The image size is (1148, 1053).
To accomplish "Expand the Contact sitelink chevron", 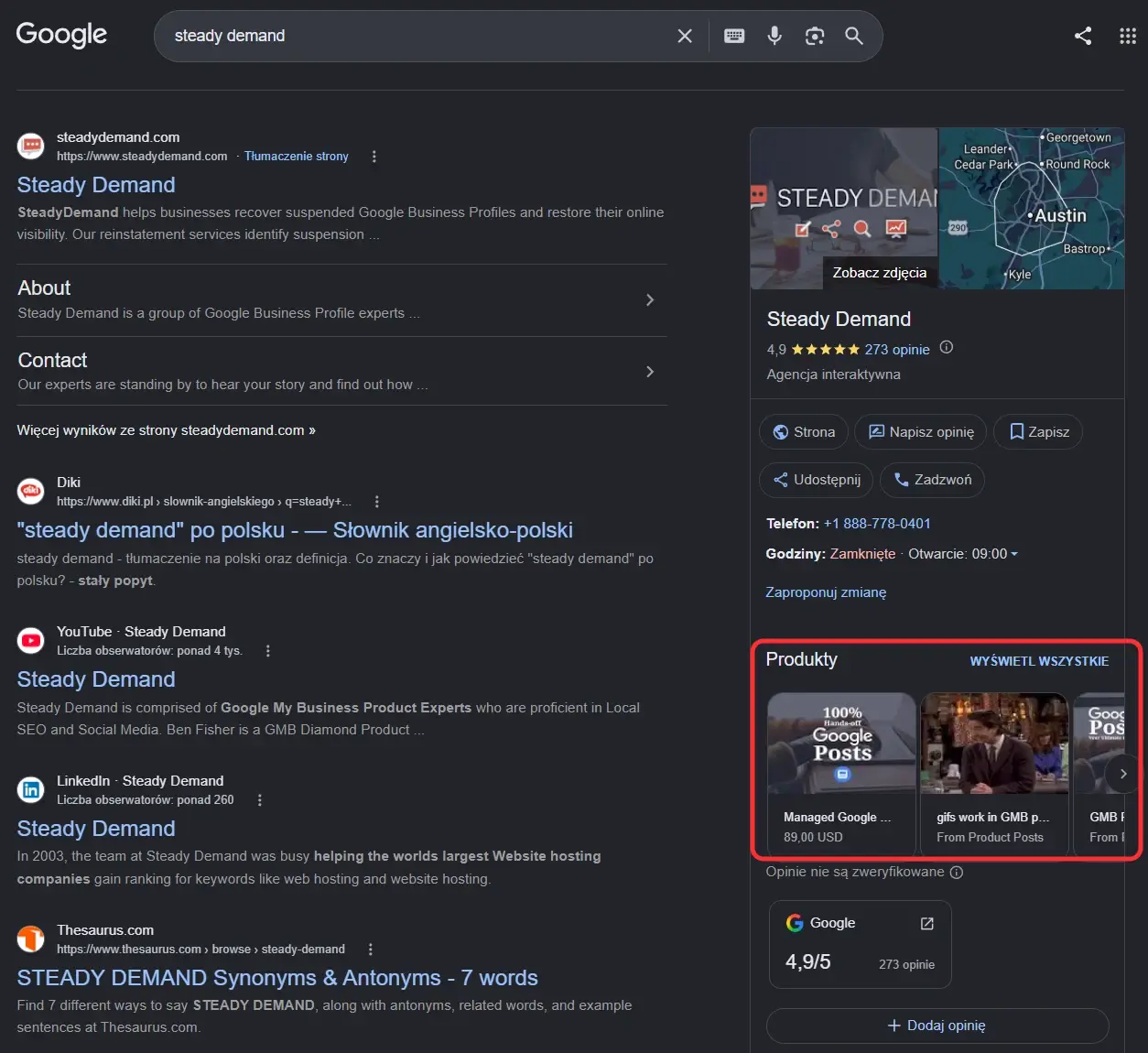I will pos(650,372).
